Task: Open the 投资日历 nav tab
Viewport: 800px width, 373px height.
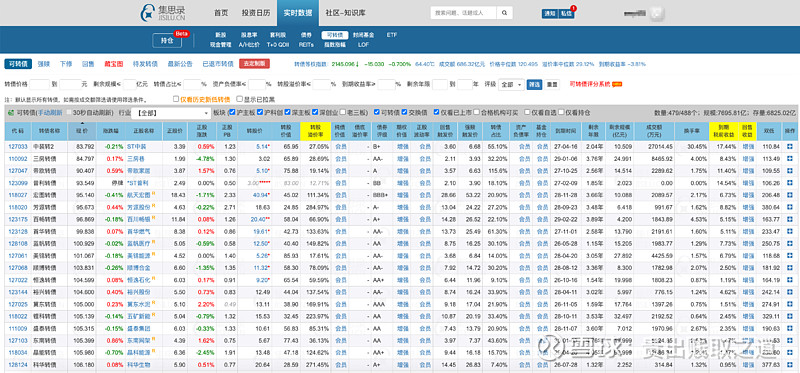Action: 256,13
